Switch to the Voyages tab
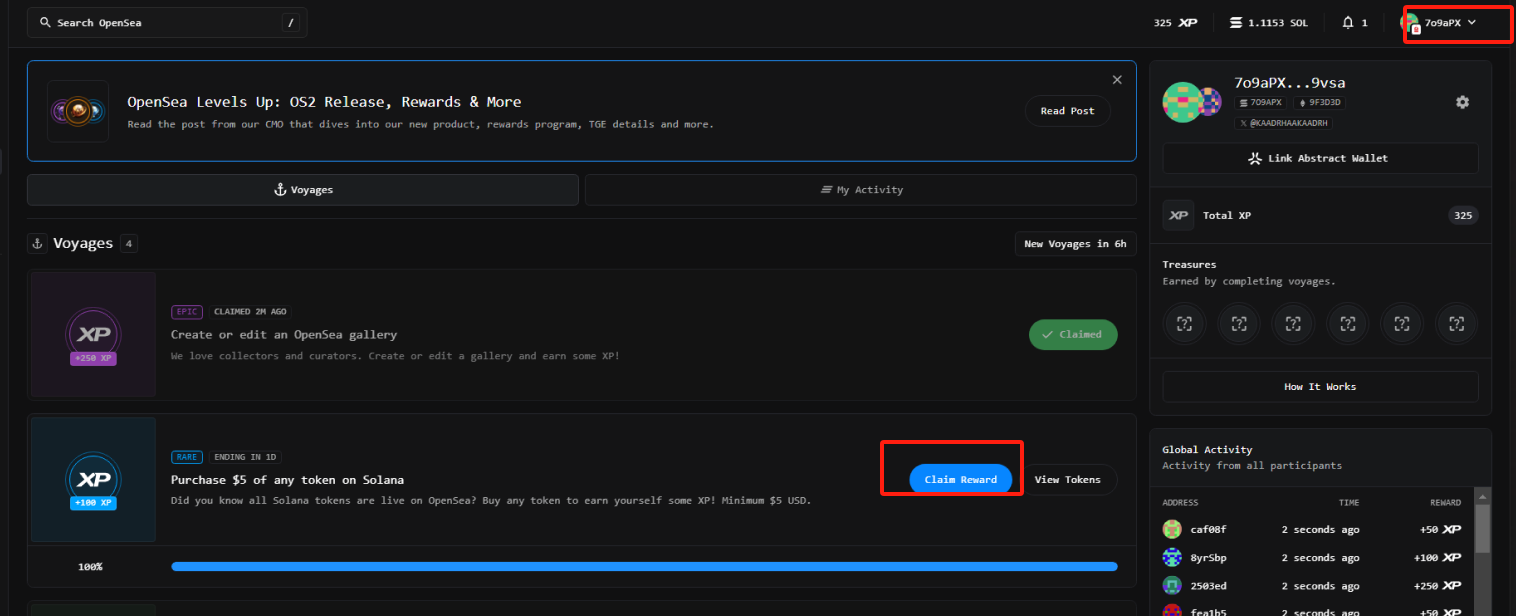1516x616 pixels. tap(303, 189)
